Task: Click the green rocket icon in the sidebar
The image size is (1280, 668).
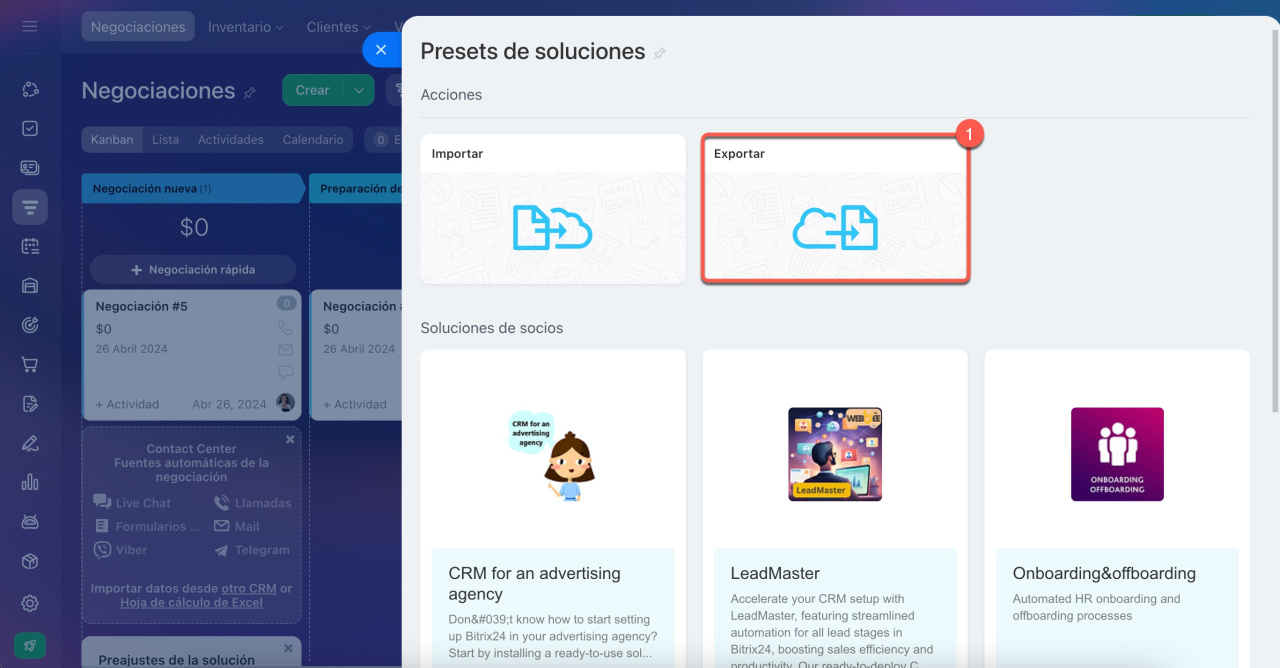Action: tap(30, 646)
